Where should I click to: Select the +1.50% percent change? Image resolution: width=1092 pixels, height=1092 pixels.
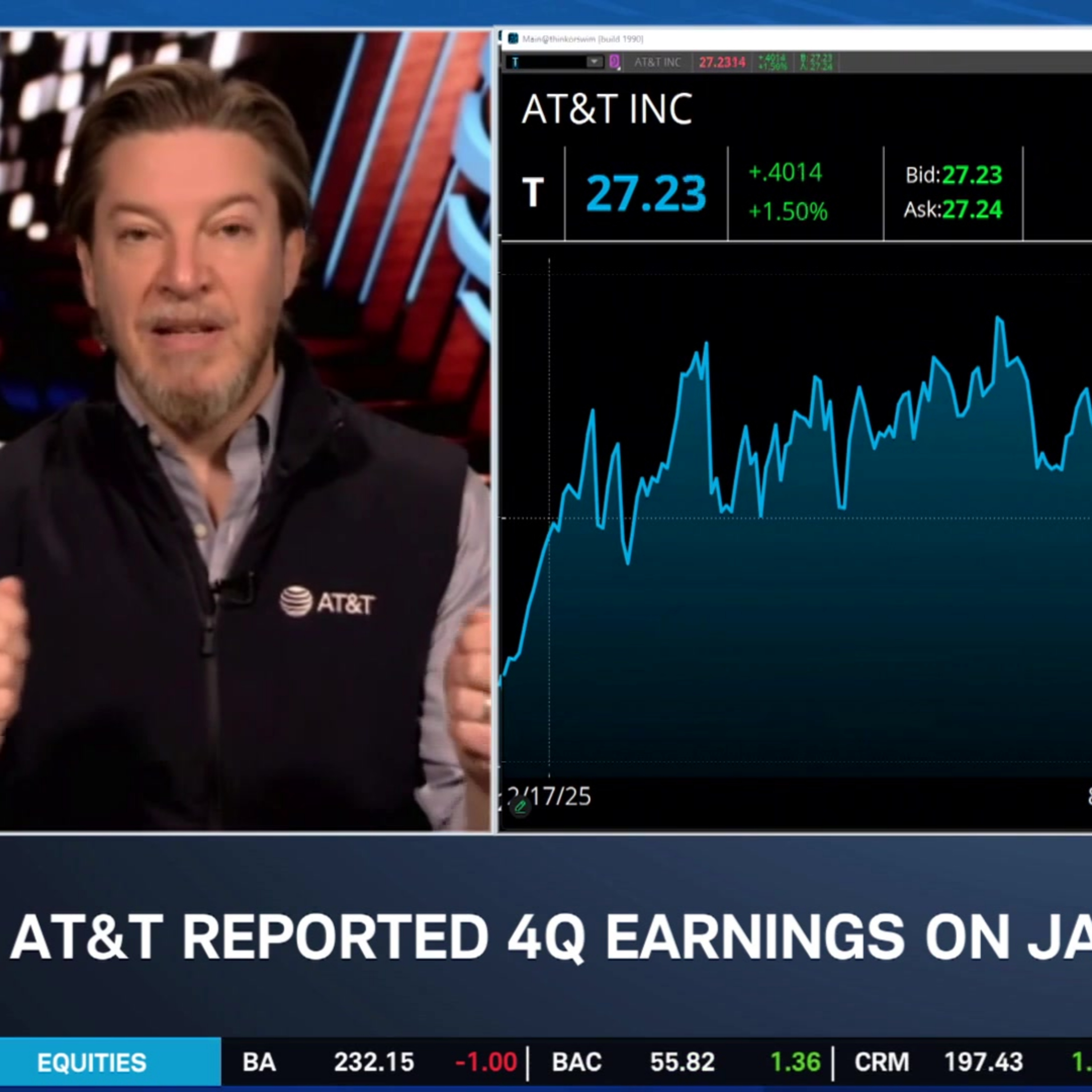(x=787, y=211)
